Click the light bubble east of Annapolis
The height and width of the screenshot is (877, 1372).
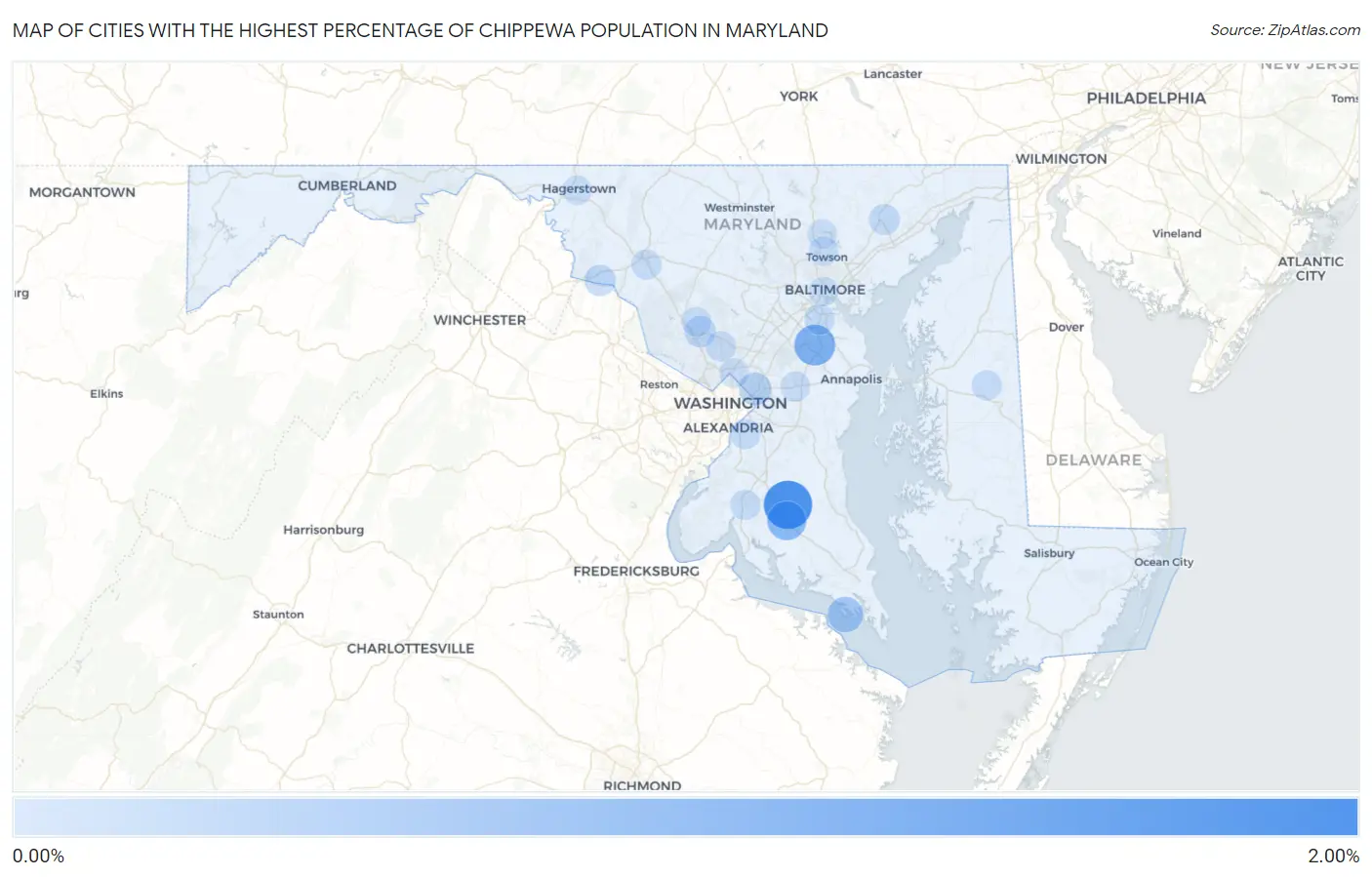click(x=987, y=384)
